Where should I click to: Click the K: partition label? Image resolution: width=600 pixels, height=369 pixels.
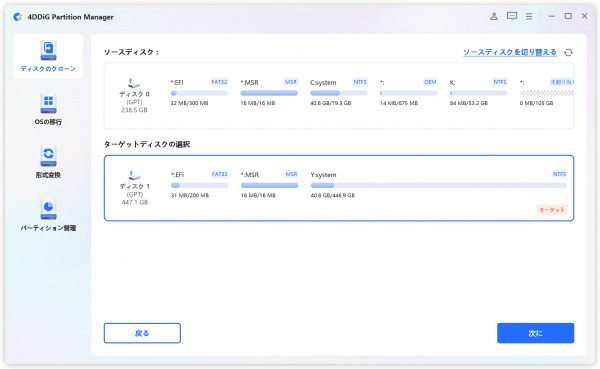tap(452, 82)
